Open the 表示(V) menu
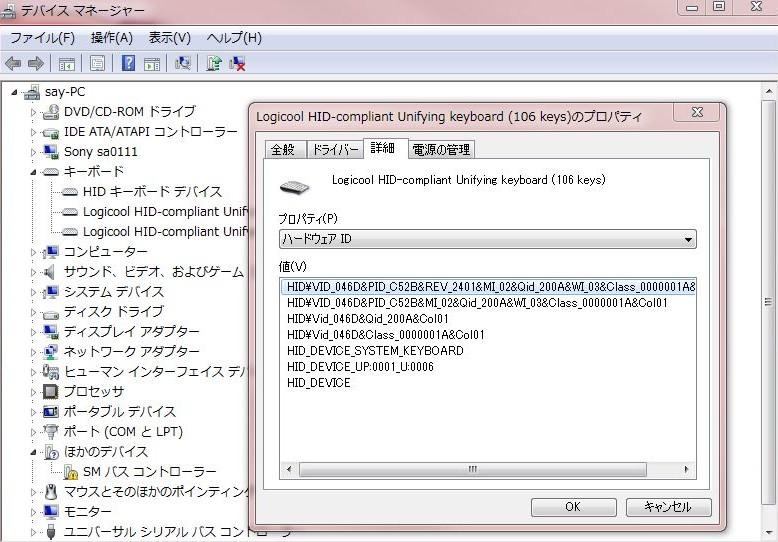The image size is (778, 542). coord(170,38)
